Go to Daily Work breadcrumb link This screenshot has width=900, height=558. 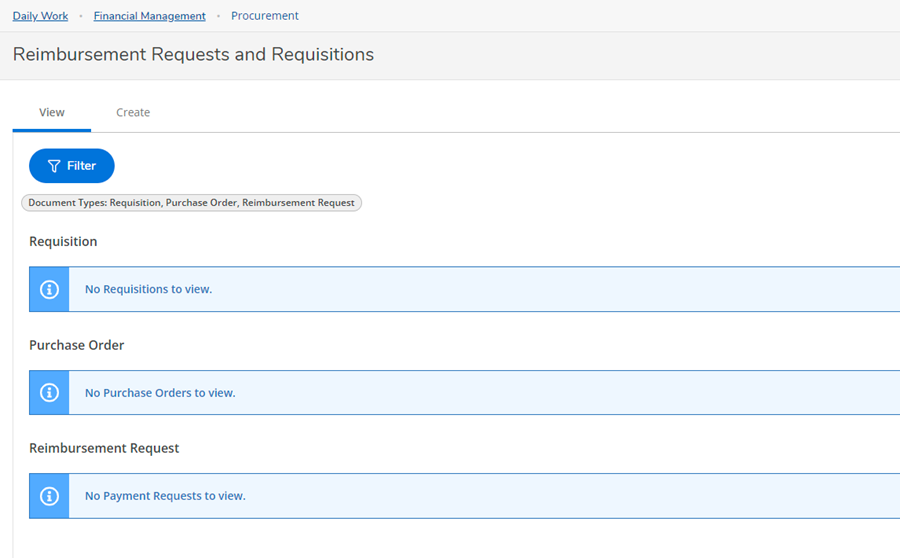(x=40, y=16)
